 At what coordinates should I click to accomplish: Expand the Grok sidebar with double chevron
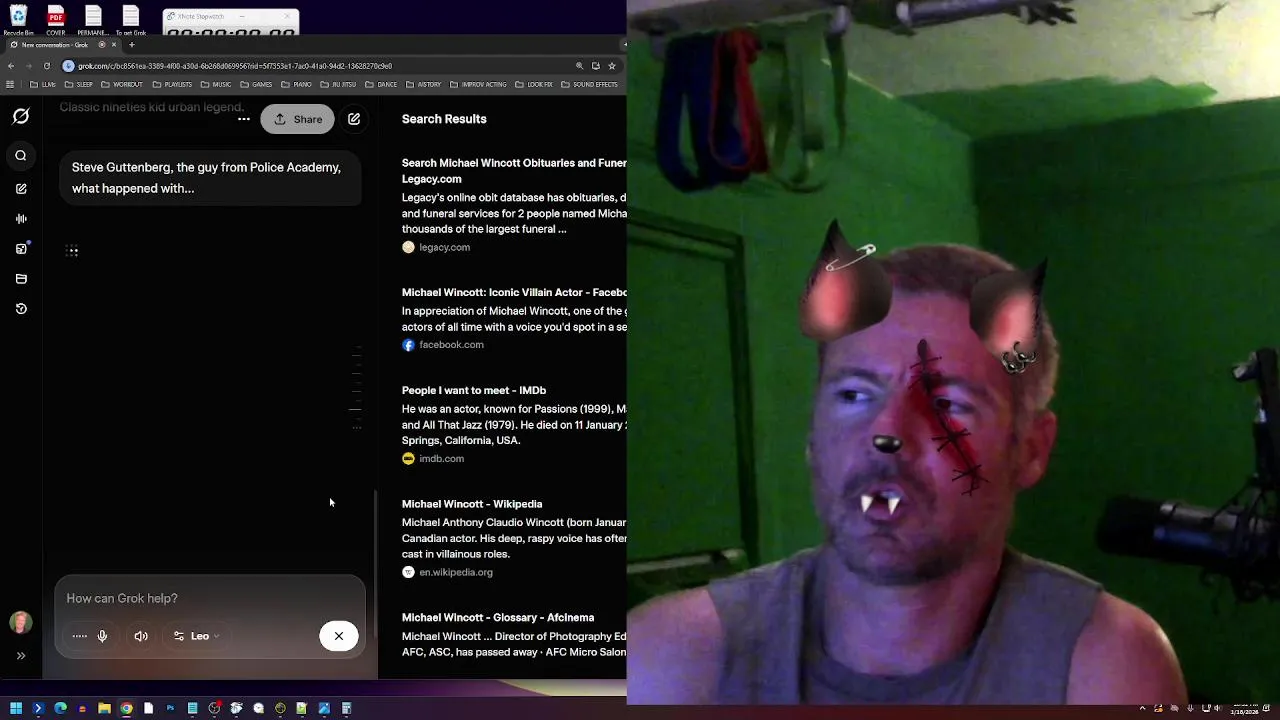[x=21, y=656]
